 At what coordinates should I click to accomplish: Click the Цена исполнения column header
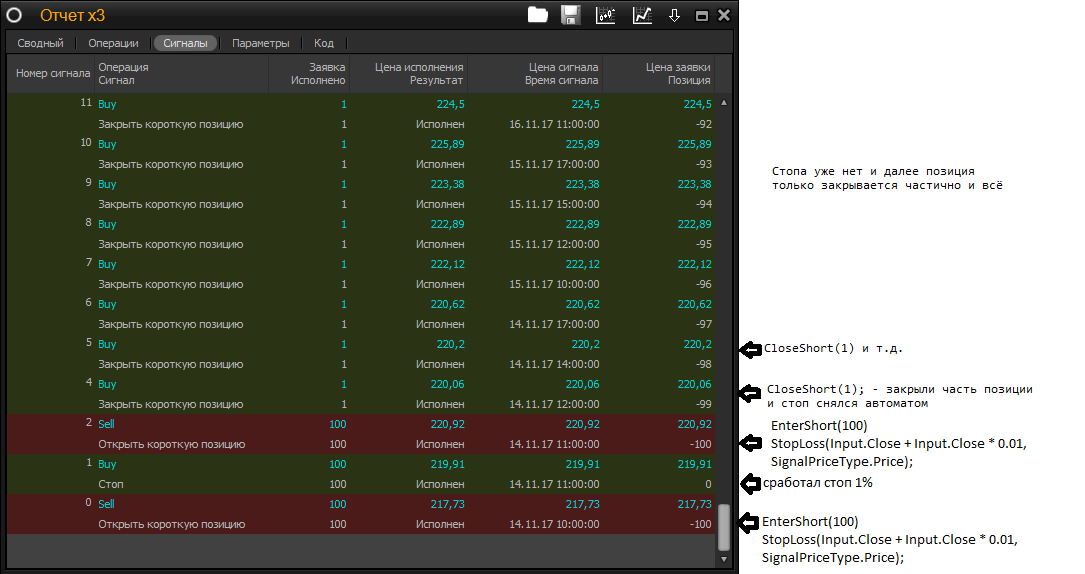coord(418,73)
